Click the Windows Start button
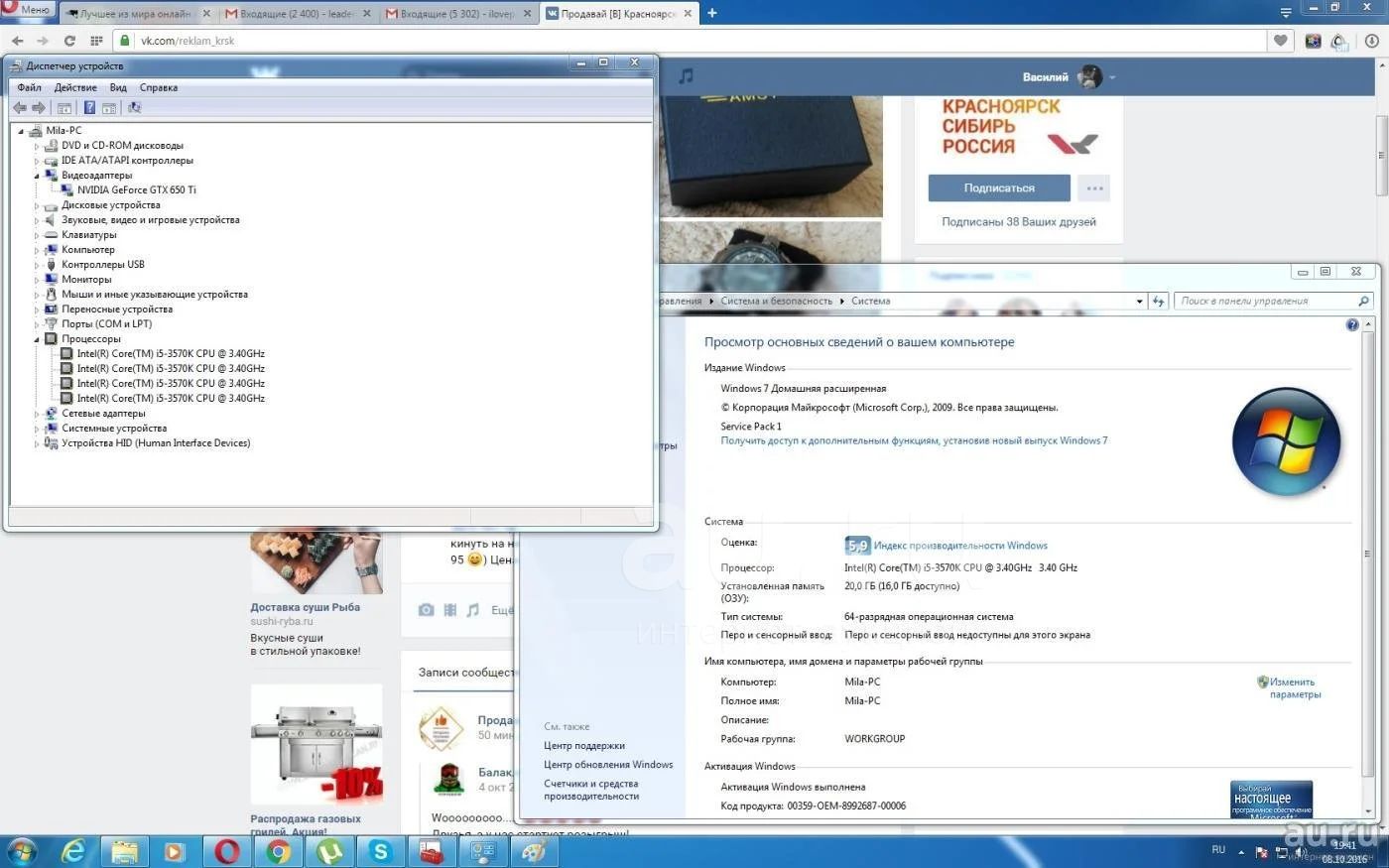 pyautogui.click(x=20, y=851)
